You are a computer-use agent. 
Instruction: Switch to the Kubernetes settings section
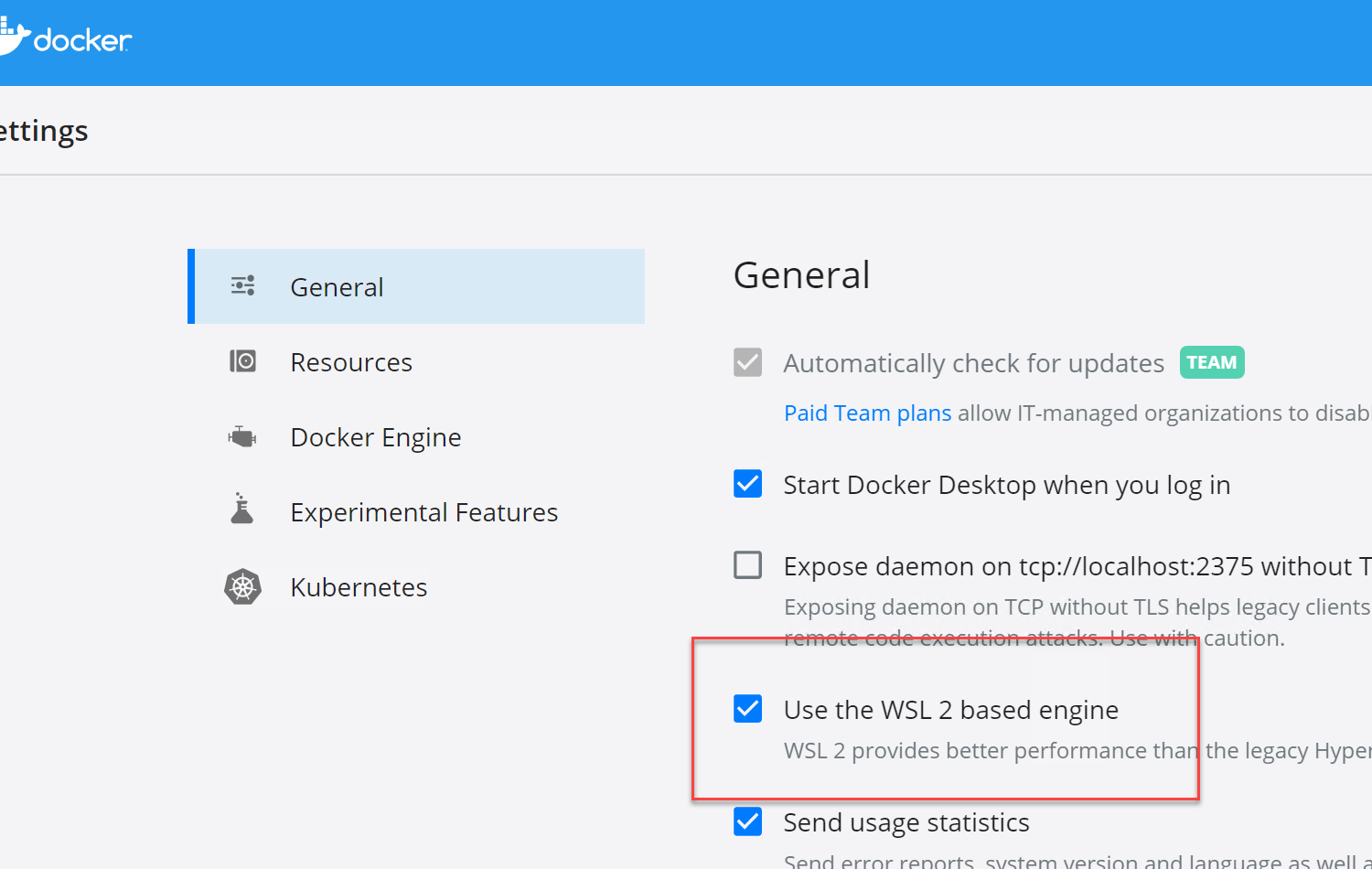[359, 586]
